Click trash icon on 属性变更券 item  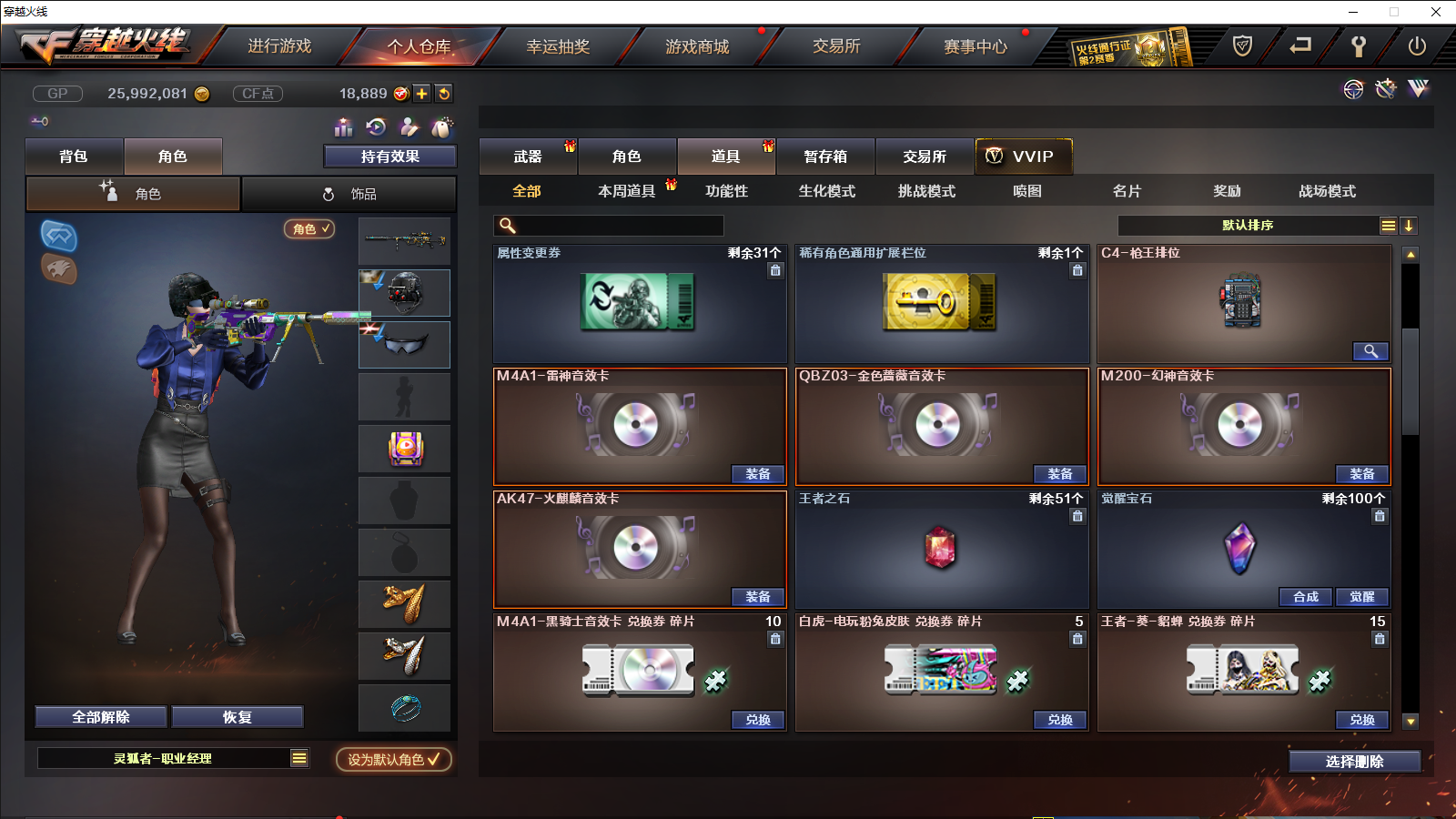coord(775,270)
